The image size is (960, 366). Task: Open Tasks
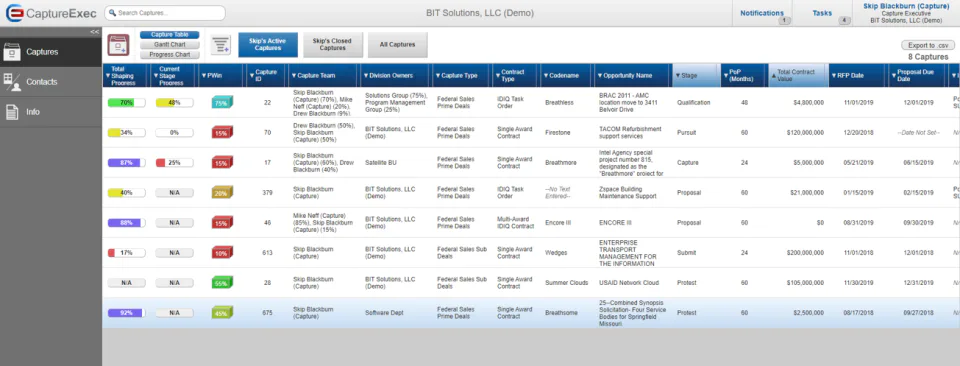pyautogui.click(x=822, y=13)
